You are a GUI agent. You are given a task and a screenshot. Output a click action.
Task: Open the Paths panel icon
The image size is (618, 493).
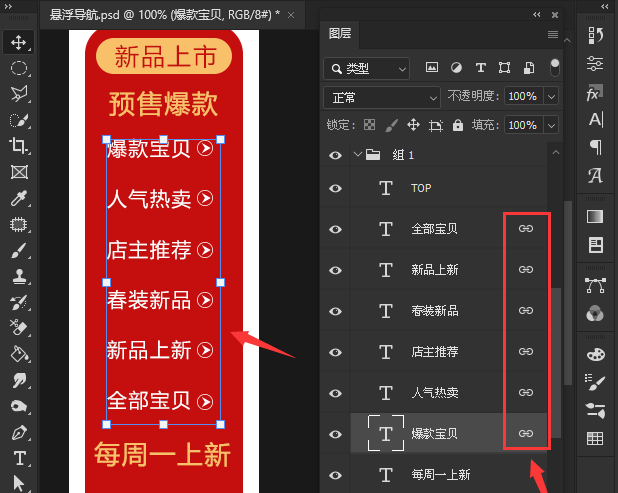(x=595, y=286)
